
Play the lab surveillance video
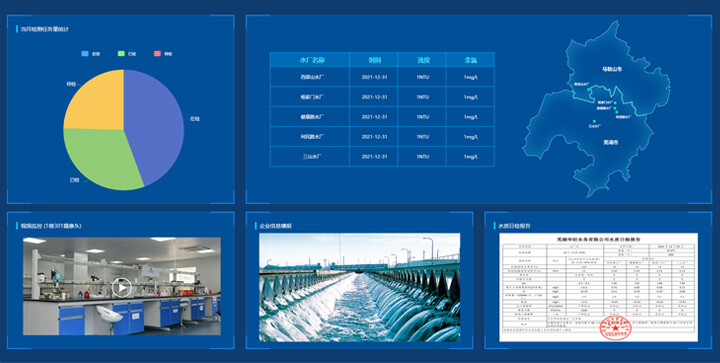[122, 288]
